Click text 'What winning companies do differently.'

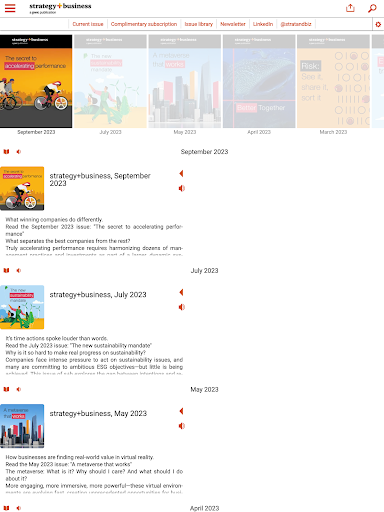click(x=54, y=220)
